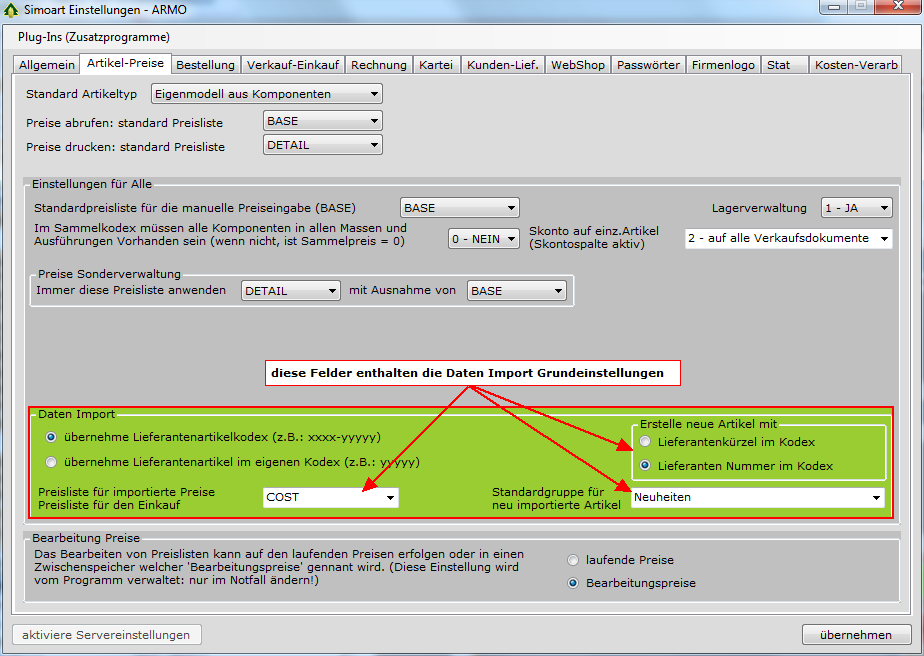
Task: Enable the Bearbeitungspreise radio option
Action: tap(573, 583)
